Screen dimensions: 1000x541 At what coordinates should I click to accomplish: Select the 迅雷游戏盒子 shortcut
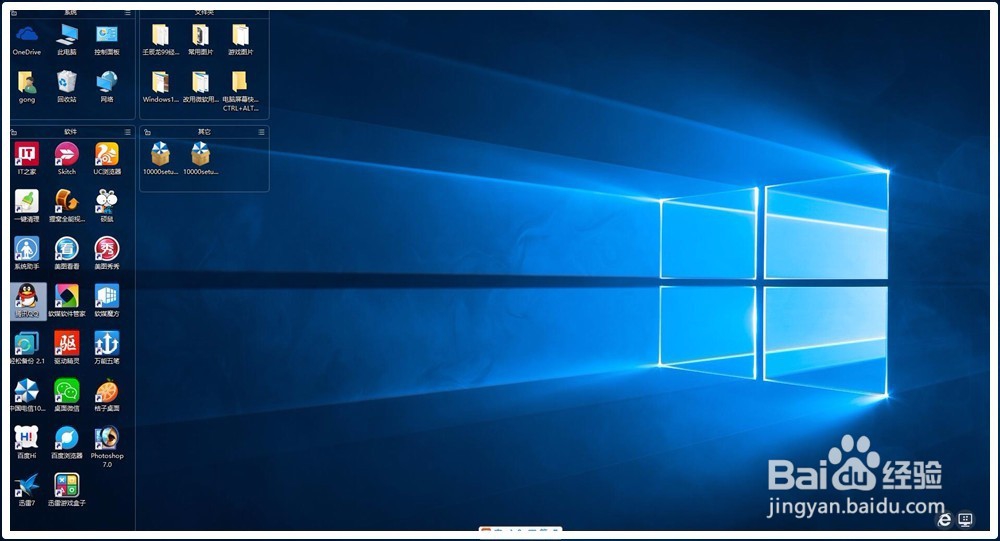point(67,489)
